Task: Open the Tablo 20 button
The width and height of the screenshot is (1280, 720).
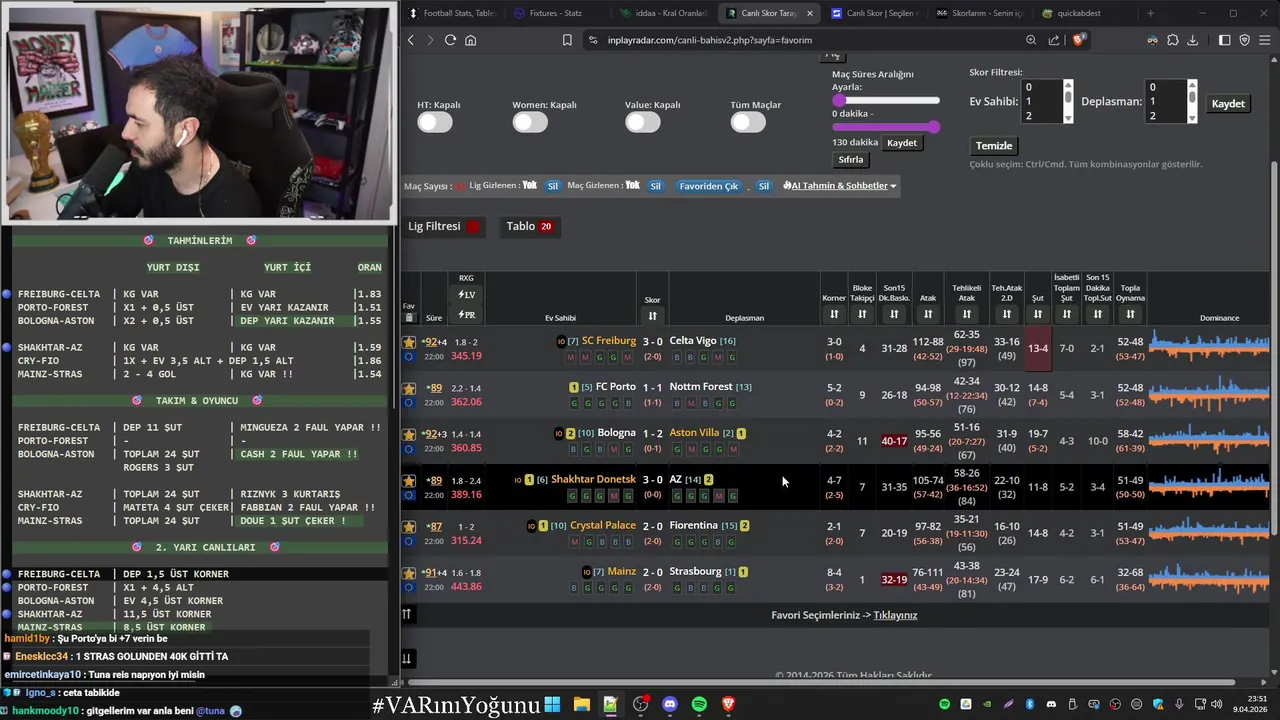Action: (x=529, y=227)
